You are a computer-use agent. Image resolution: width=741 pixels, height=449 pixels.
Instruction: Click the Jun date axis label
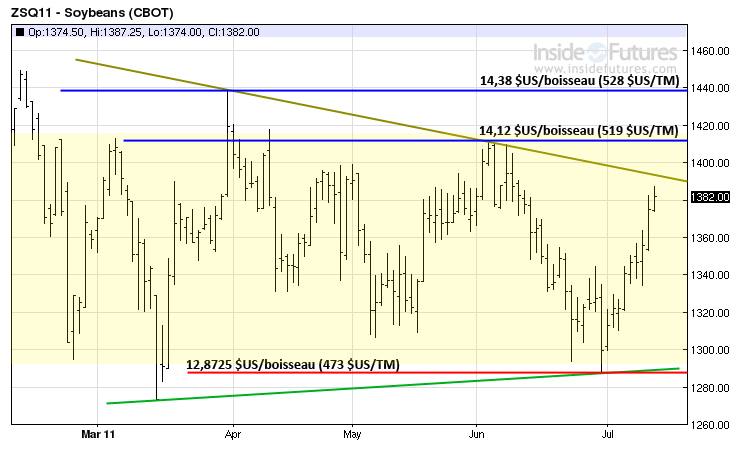pyautogui.click(x=476, y=435)
